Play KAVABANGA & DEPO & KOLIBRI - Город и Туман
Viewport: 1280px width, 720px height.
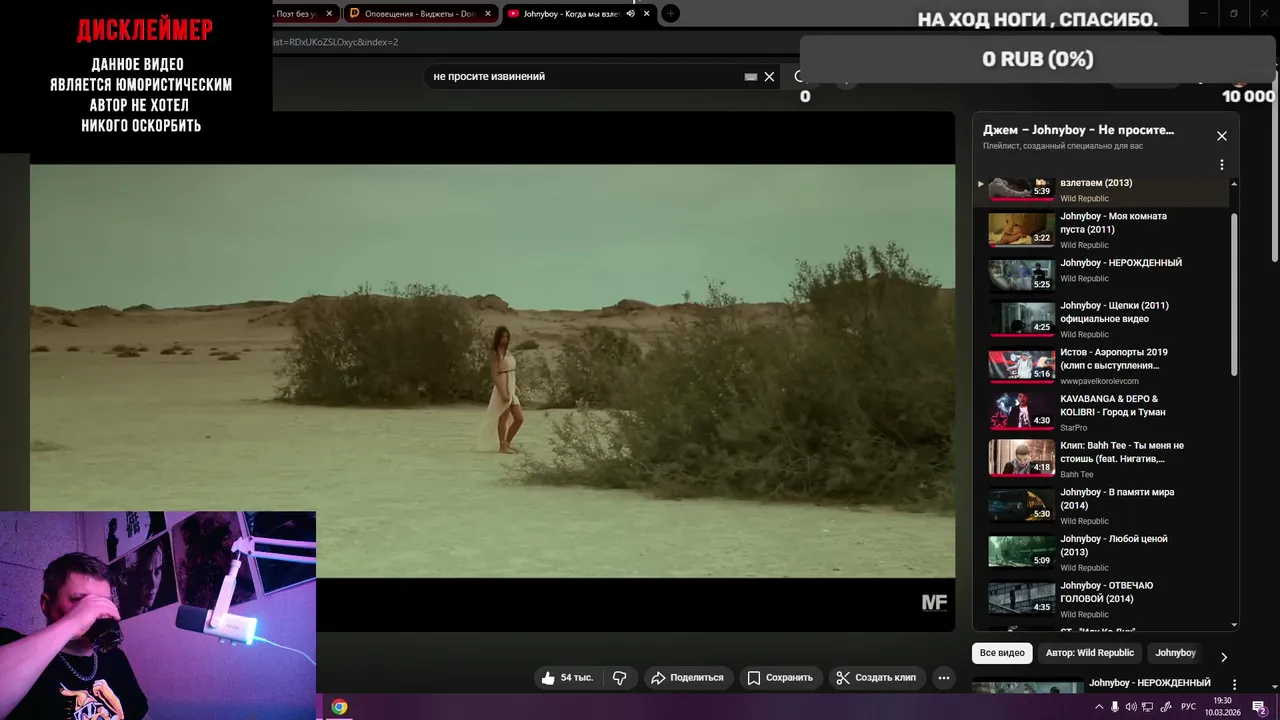tap(1112, 405)
